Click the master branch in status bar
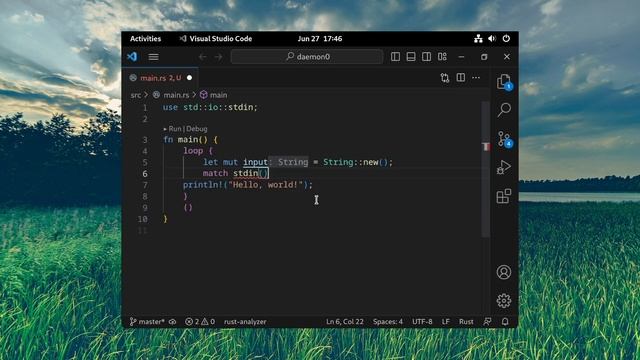 [x=147, y=322]
